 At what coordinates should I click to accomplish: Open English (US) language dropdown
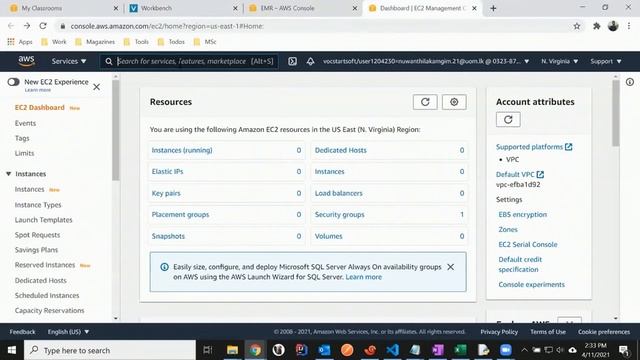pos(68,332)
